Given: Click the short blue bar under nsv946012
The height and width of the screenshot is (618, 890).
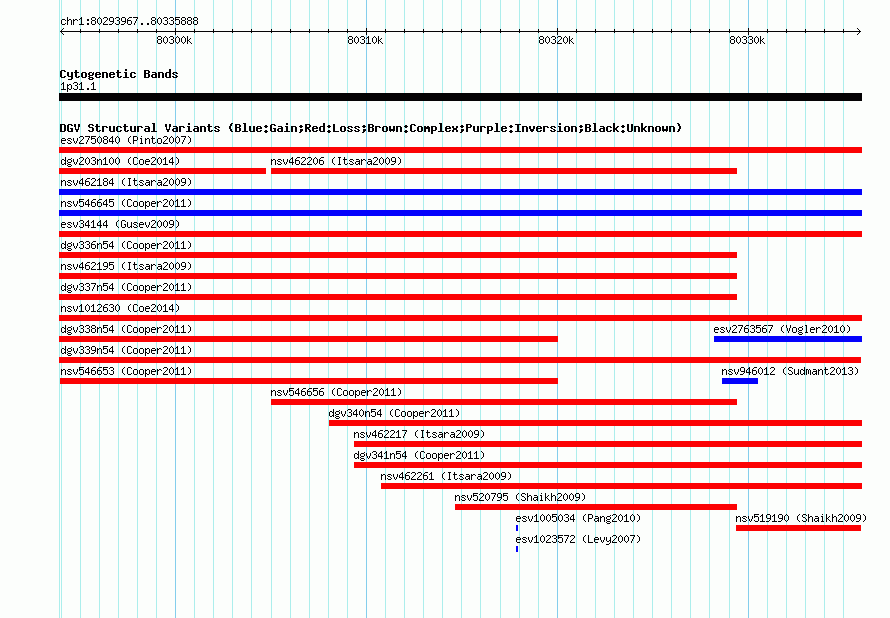Looking at the screenshot, I should point(740,381).
